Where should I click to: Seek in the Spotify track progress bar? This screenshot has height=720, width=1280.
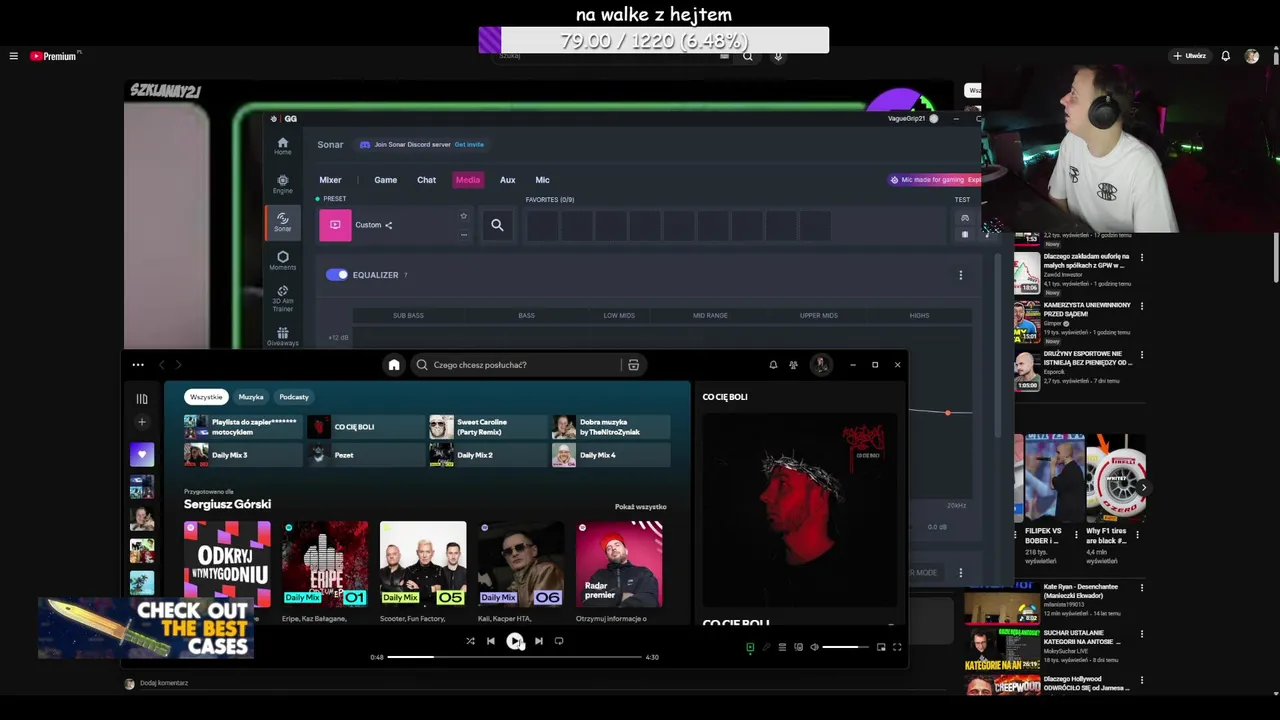[x=514, y=657]
